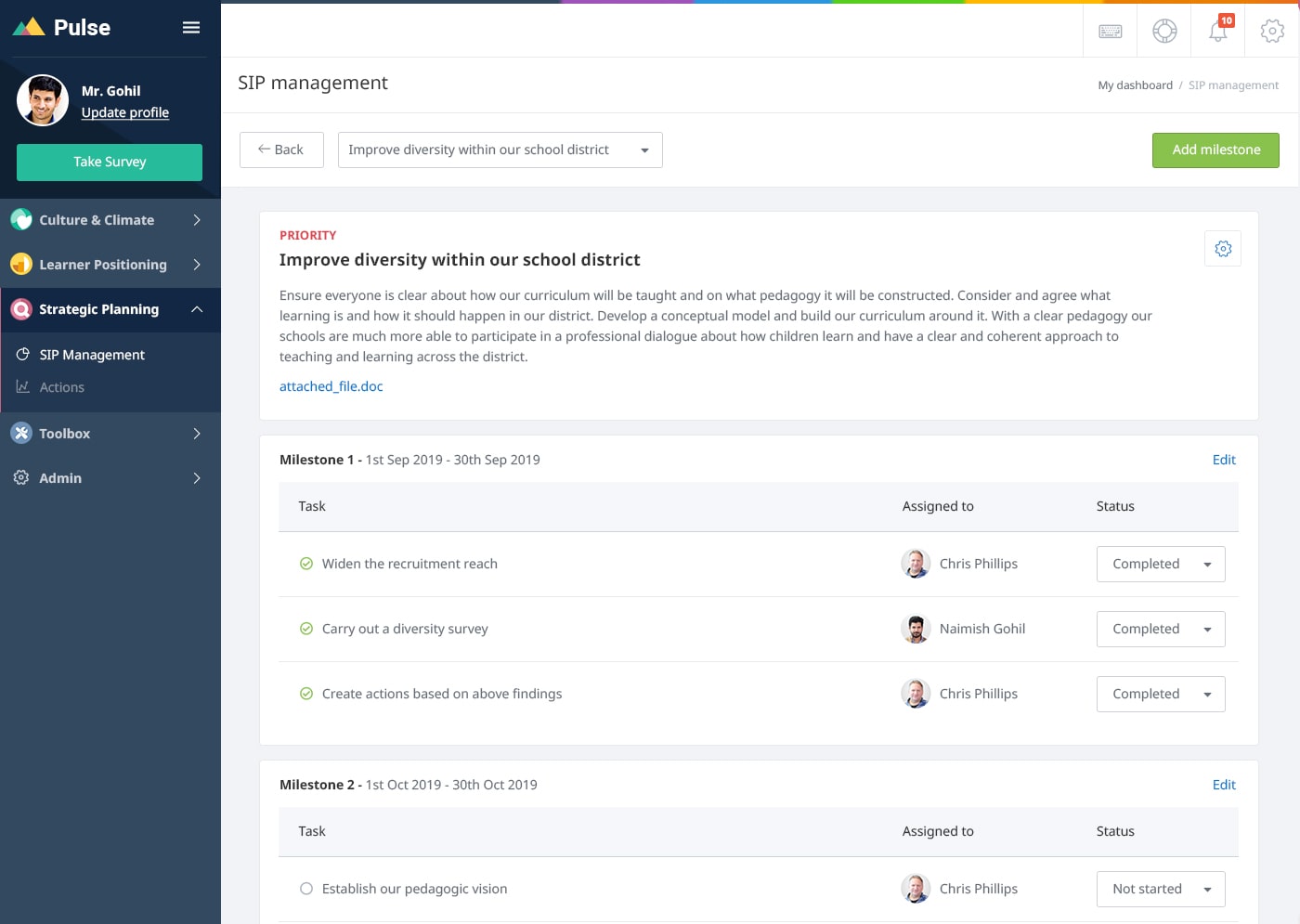Change Not started status for the pedagogic vision task
The image size is (1300, 924).
pos(1160,889)
